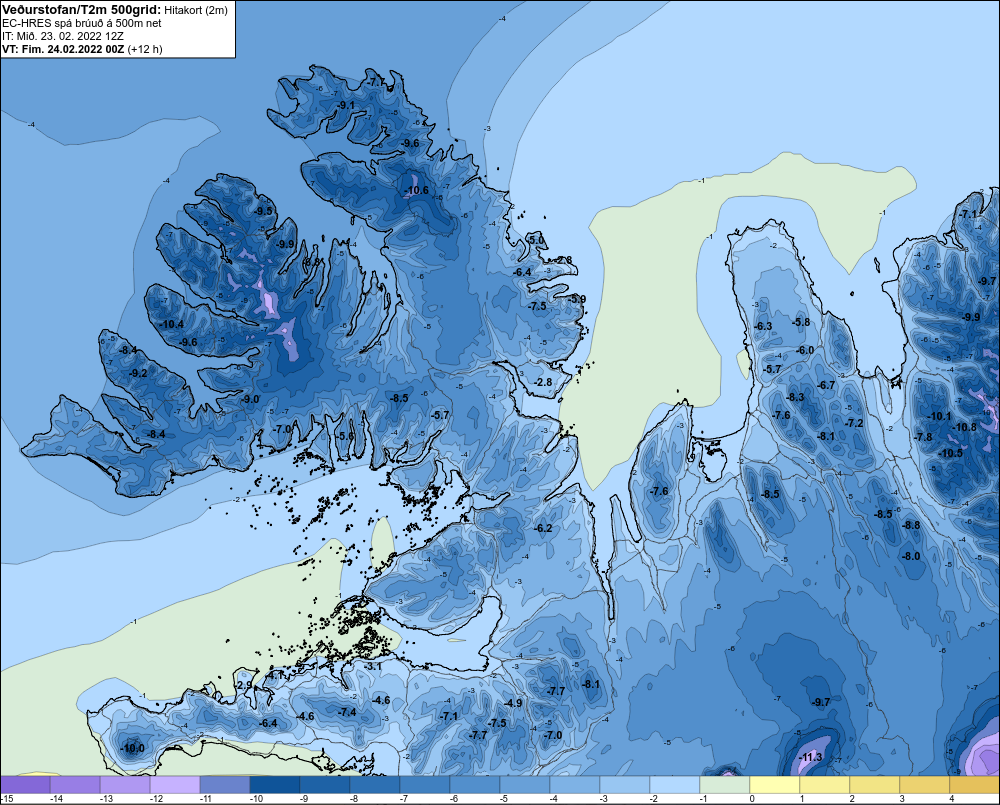This screenshot has width=1000, height=805.
Task: Click the '-7.4' temperature label
Action: coord(347,712)
